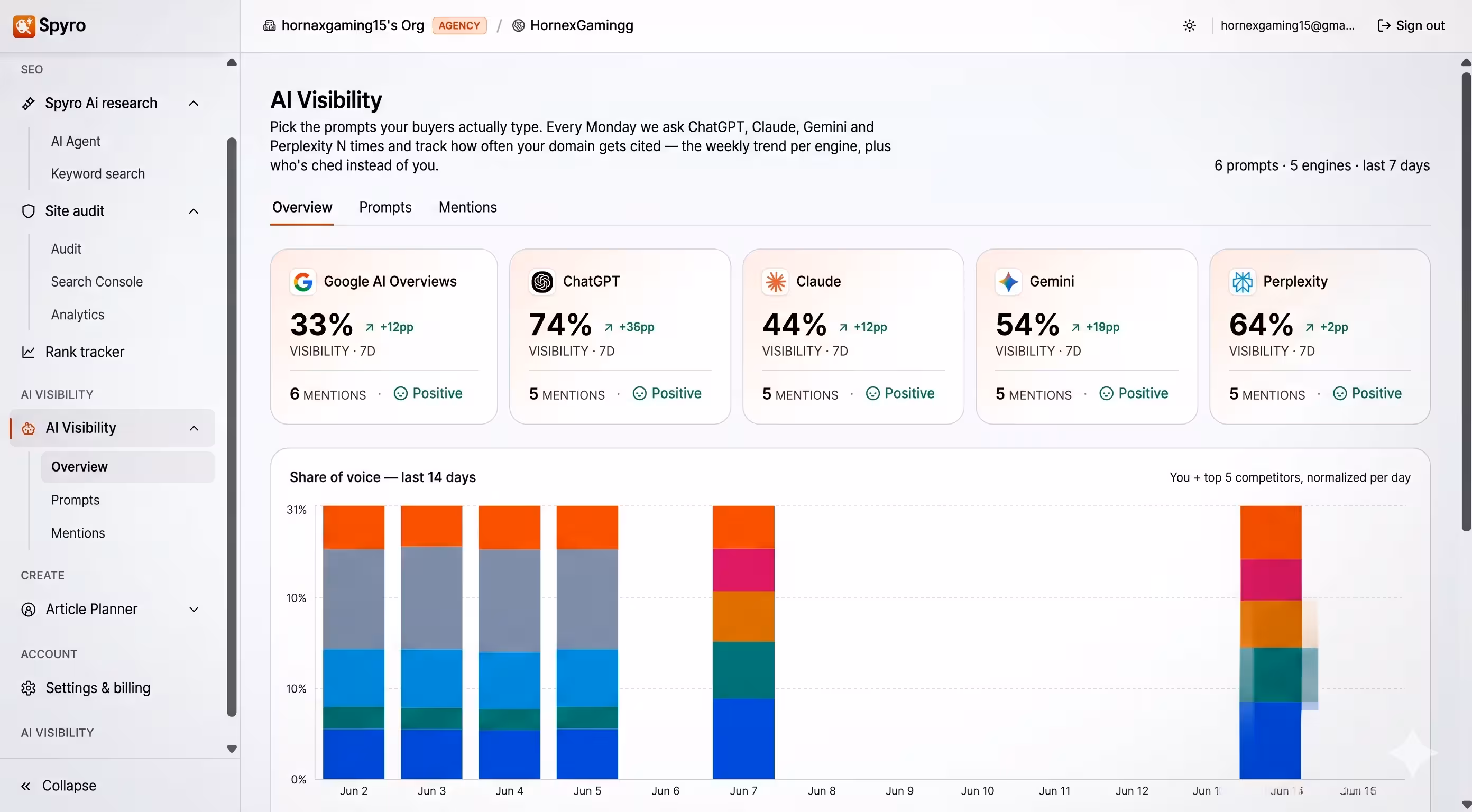Image resolution: width=1472 pixels, height=812 pixels.
Task: Click the Collapse label in sidebar footer
Action: point(69,786)
